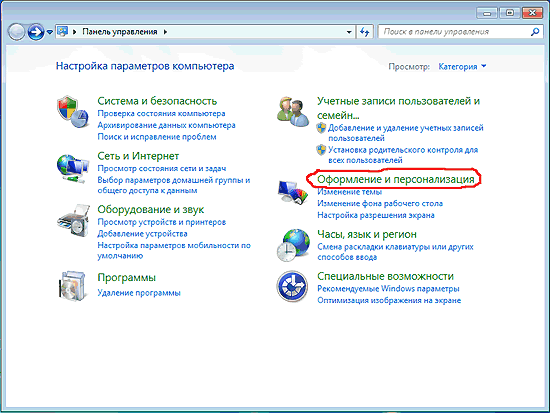Open Программы category

click(126, 278)
